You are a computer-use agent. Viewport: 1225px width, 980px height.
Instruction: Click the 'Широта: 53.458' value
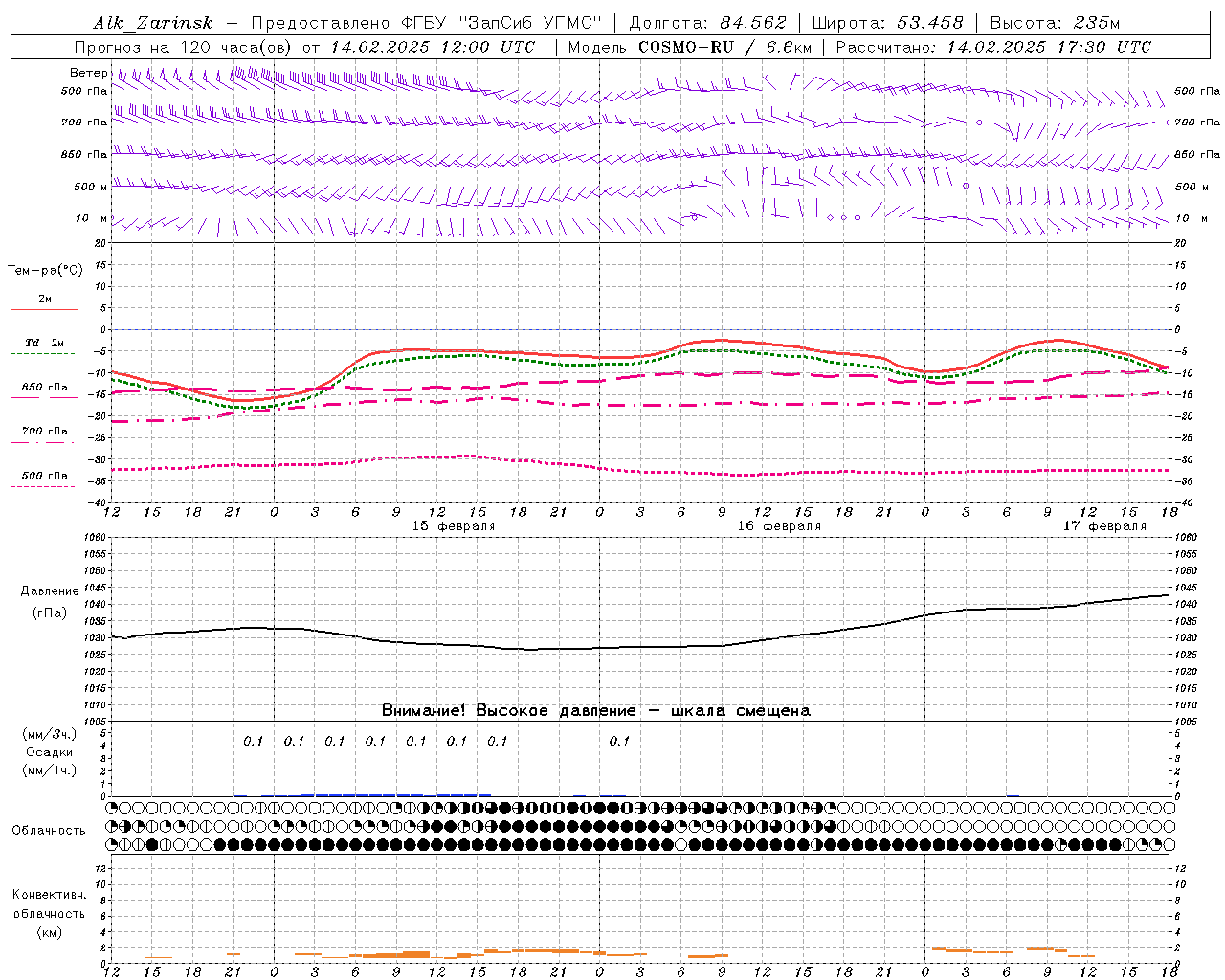(887, 23)
